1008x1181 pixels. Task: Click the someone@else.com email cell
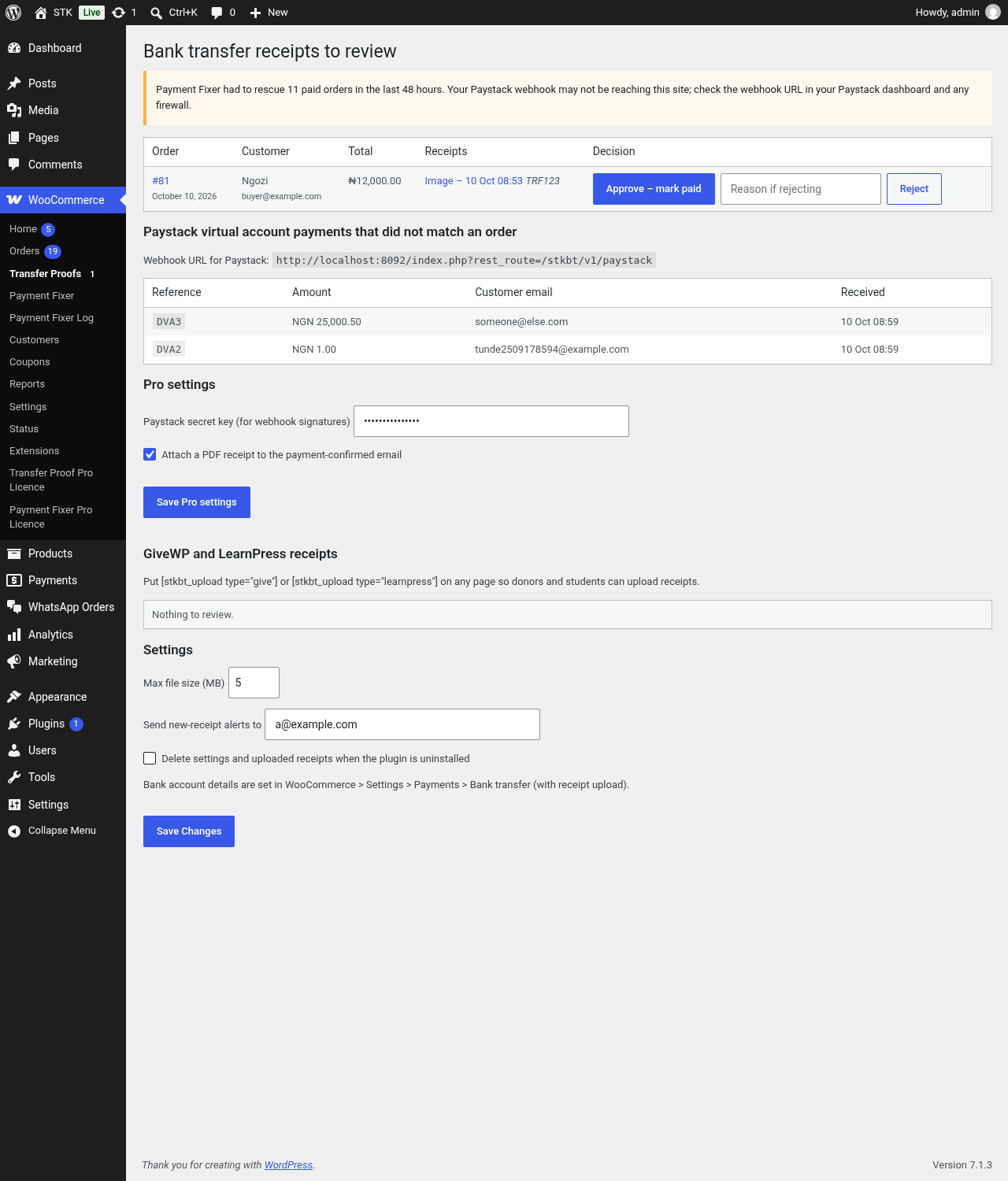tap(521, 322)
